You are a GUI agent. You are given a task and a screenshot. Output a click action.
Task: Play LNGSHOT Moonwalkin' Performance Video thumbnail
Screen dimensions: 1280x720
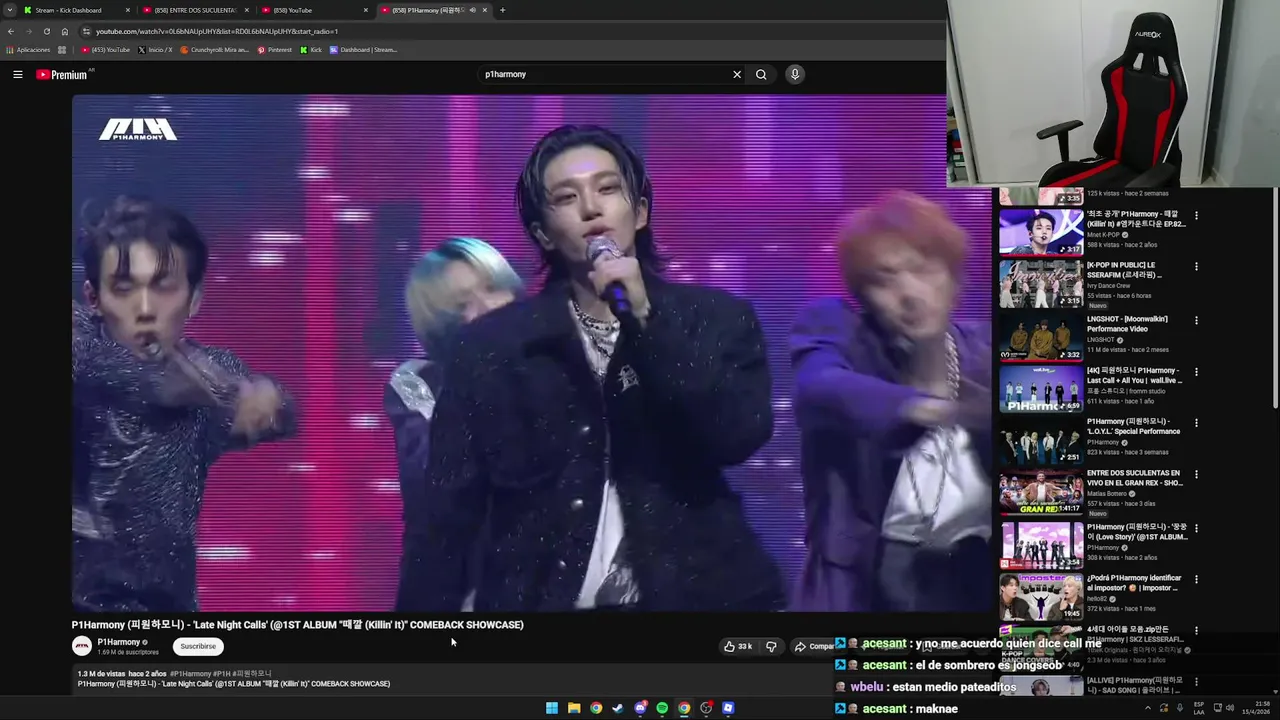click(1041, 337)
